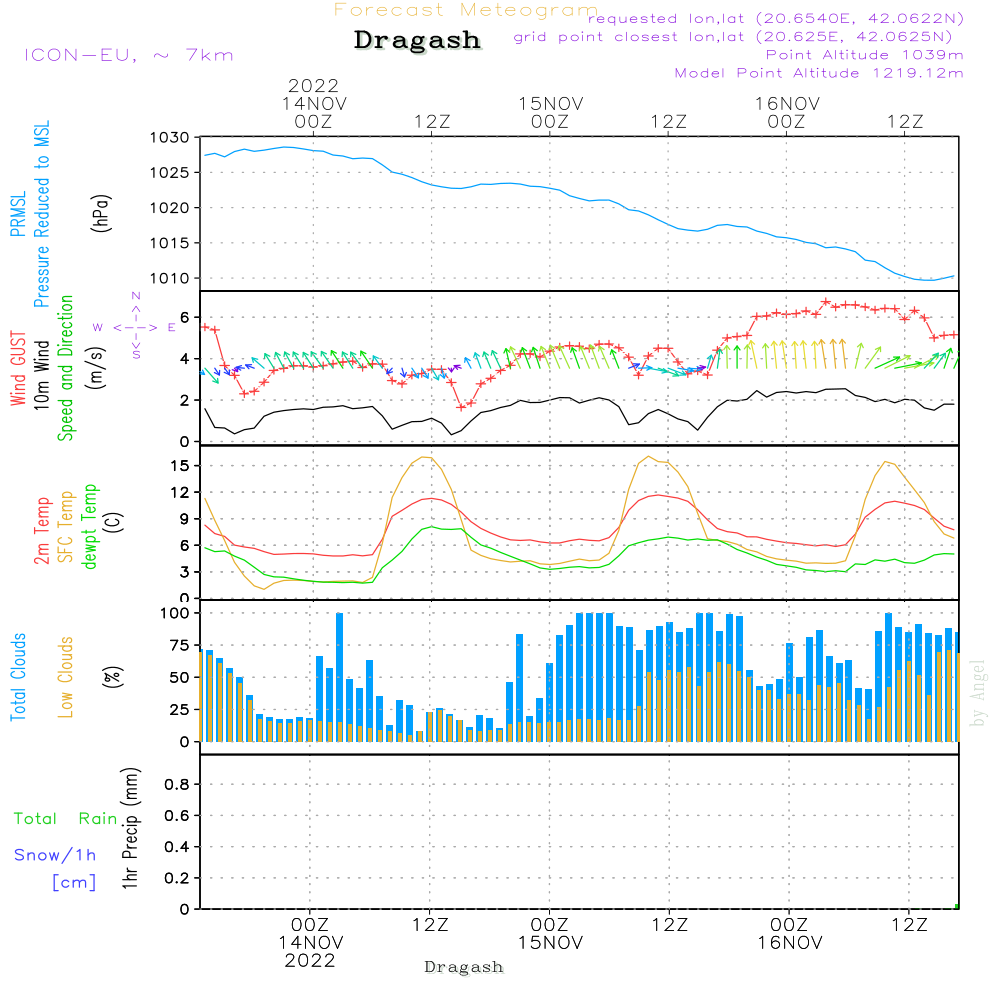Viewport: 1000px width, 1000px height.
Task: Click the '(C)' temperature unit label
Action: point(114,522)
